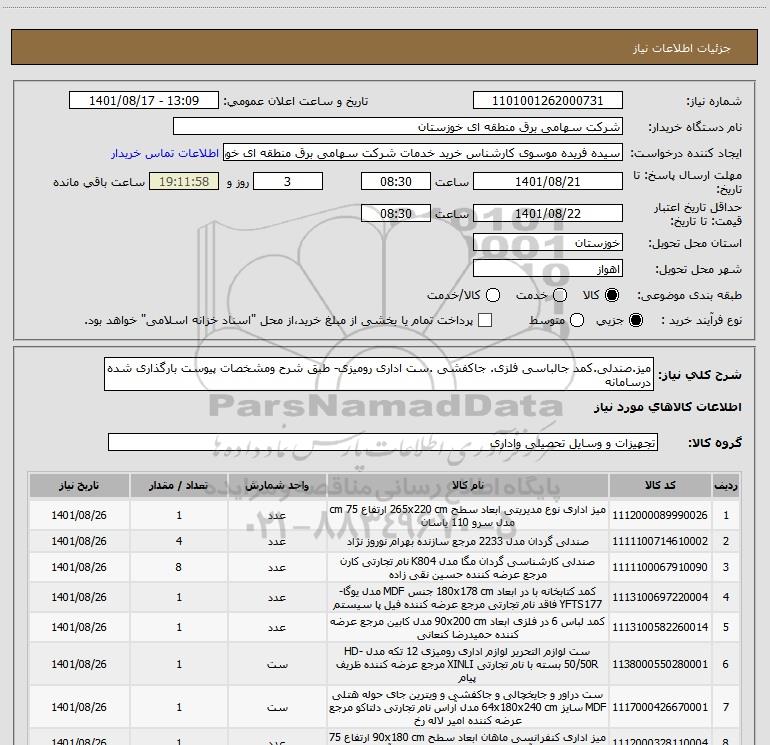The width and height of the screenshot is (770, 745).
Task: Toggle the treasury bonds payment checkbox
Action: (x=485, y=321)
